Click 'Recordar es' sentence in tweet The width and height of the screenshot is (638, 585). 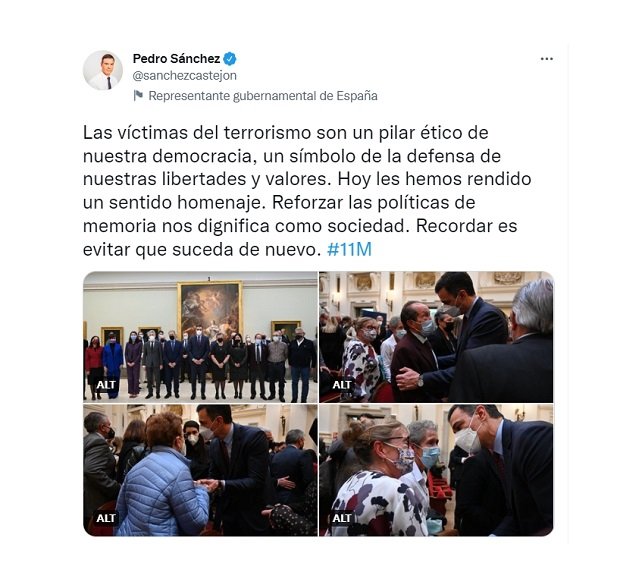(x=466, y=226)
